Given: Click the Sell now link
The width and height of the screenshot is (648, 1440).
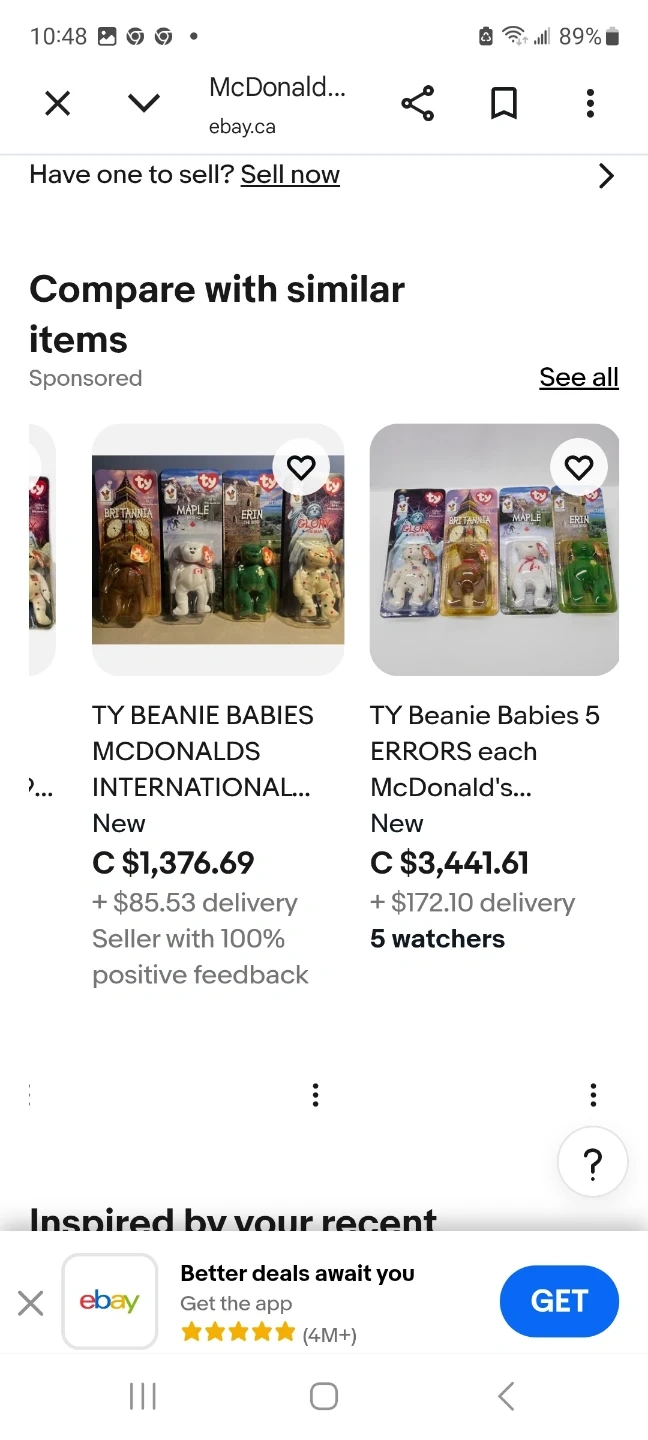Looking at the screenshot, I should 290,175.
